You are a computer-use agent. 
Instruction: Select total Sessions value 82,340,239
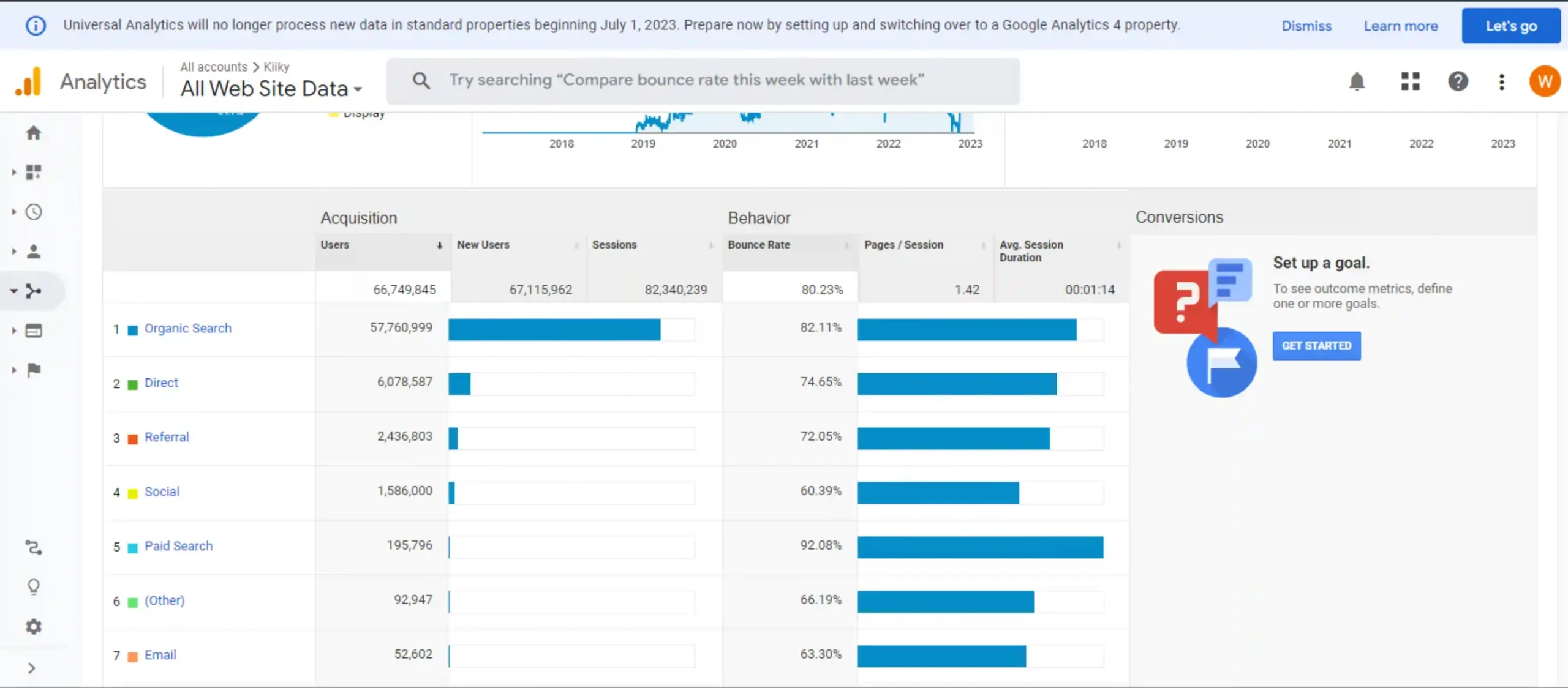[x=676, y=290]
